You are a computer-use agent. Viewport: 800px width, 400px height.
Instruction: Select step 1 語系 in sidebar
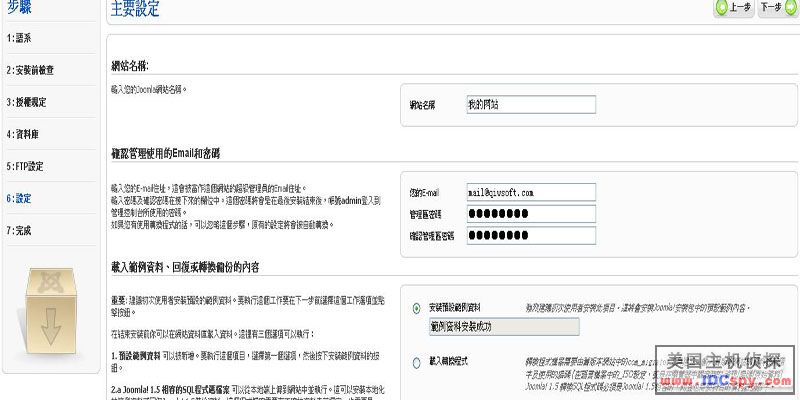click(19, 38)
